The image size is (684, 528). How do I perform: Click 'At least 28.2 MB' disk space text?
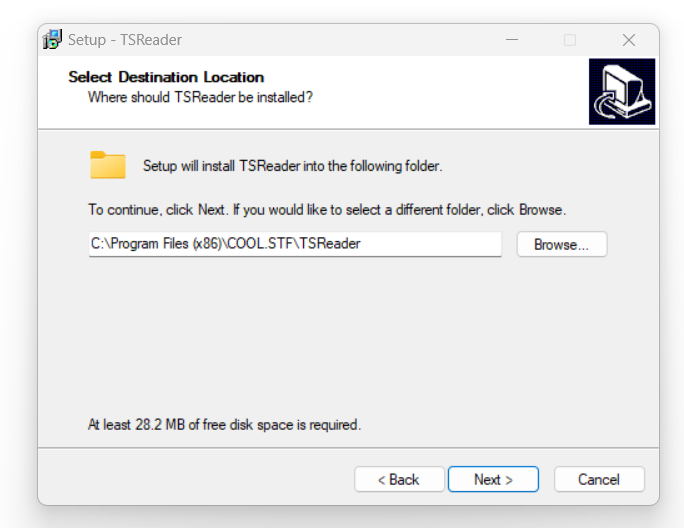pyautogui.click(x=224, y=425)
